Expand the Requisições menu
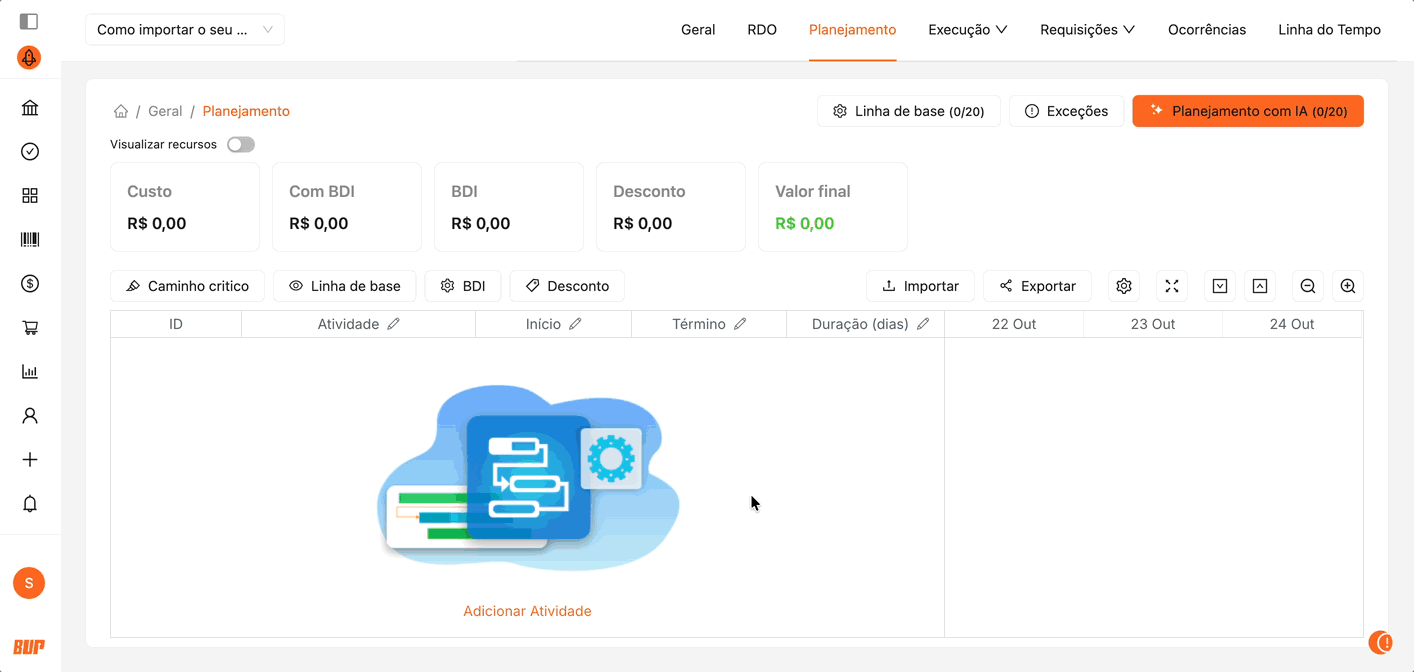This screenshot has width=1414, height=672. (1087, 30)
